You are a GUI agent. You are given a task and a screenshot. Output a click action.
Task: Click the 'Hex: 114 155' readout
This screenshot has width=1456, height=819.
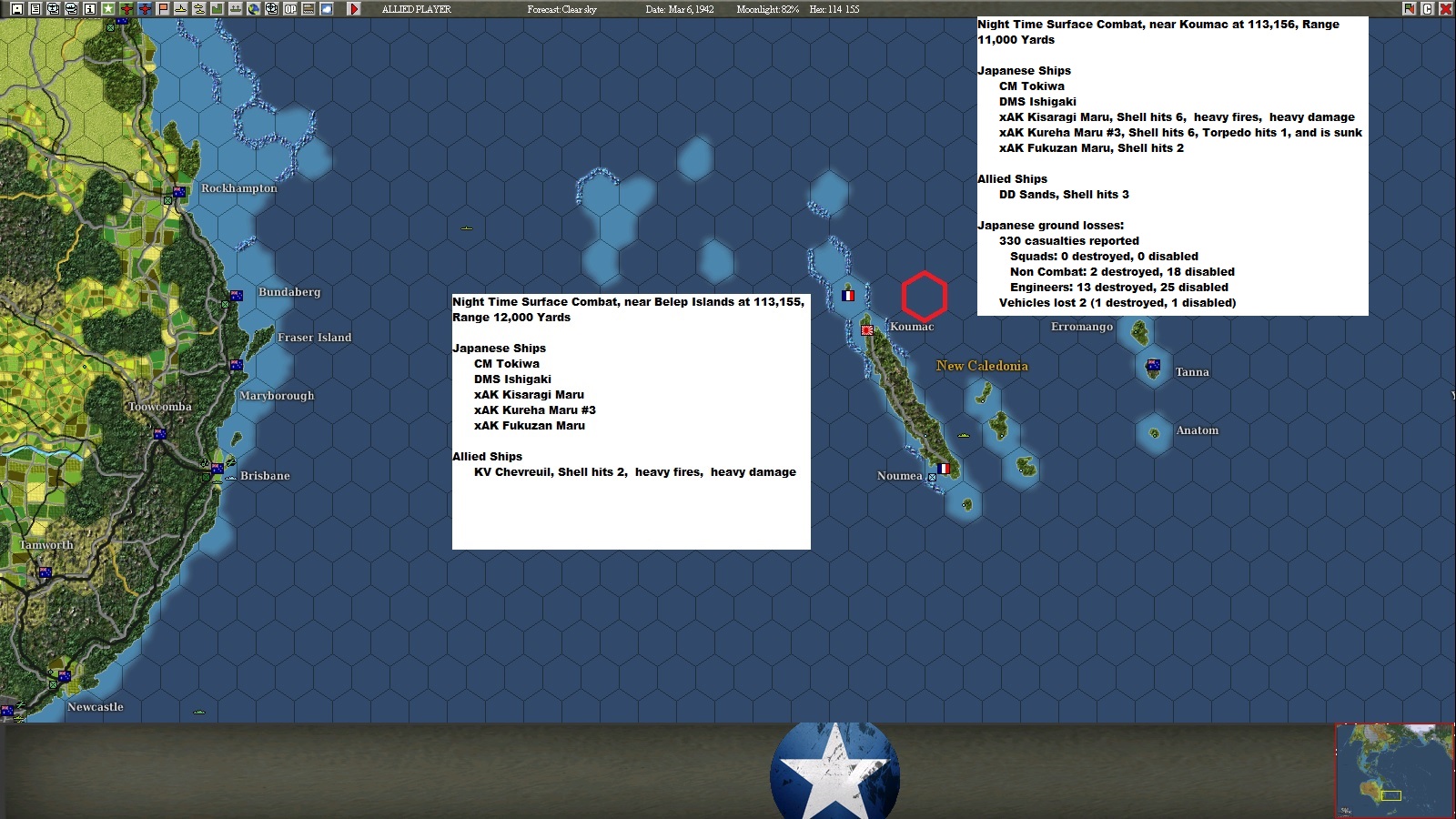(x=834, y=9)
